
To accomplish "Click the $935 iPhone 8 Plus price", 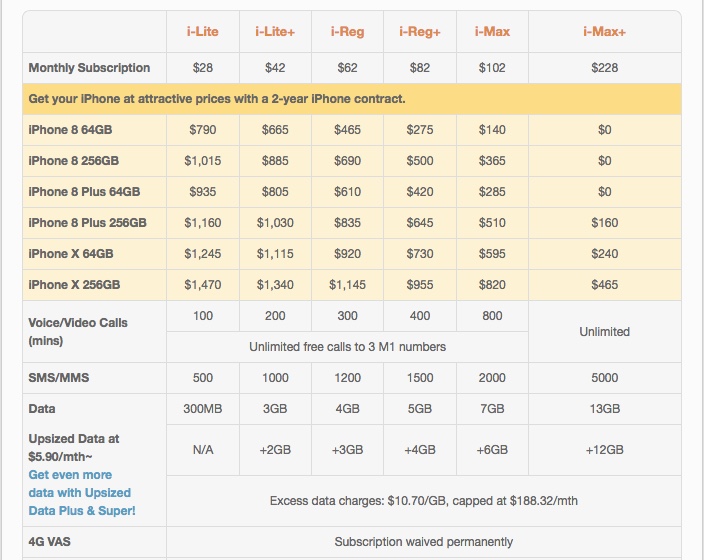I will point(202,192).
